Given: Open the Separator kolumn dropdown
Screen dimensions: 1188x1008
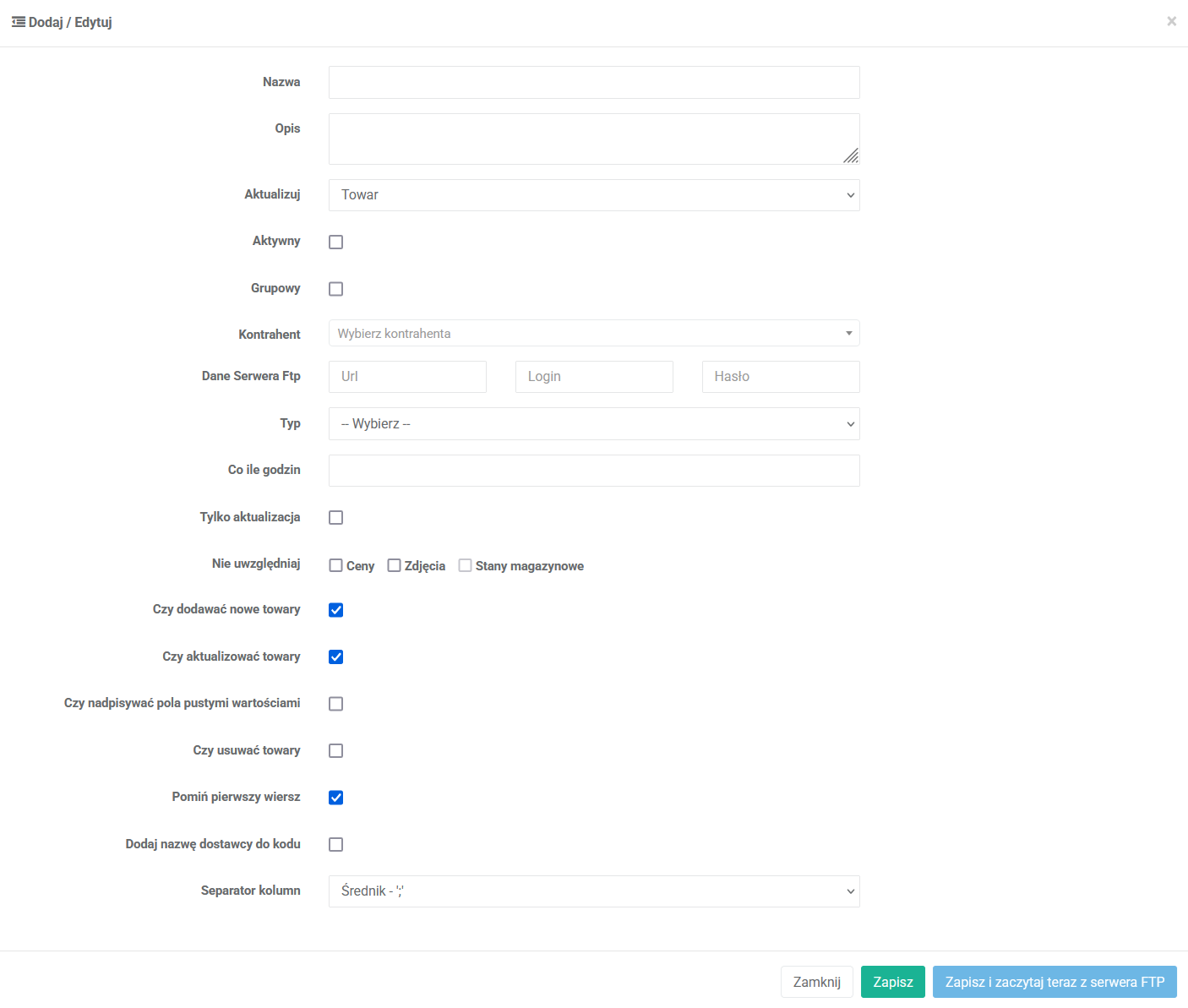Looking at the screenshot, I should coord(593,891).
